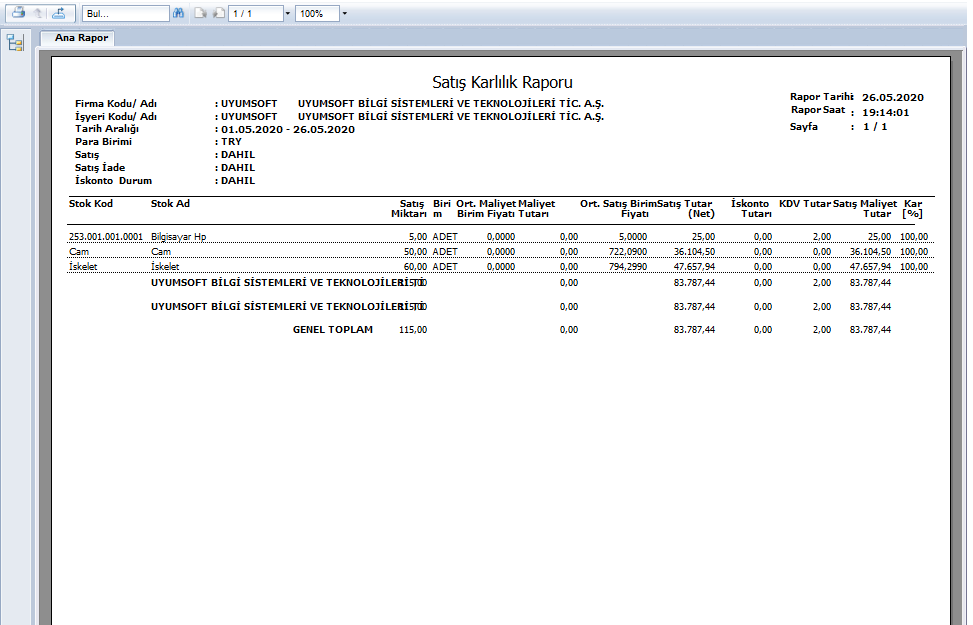The image size is (973, 625).
Task: Click the 100% zoom level field
Action: (317, 14)
